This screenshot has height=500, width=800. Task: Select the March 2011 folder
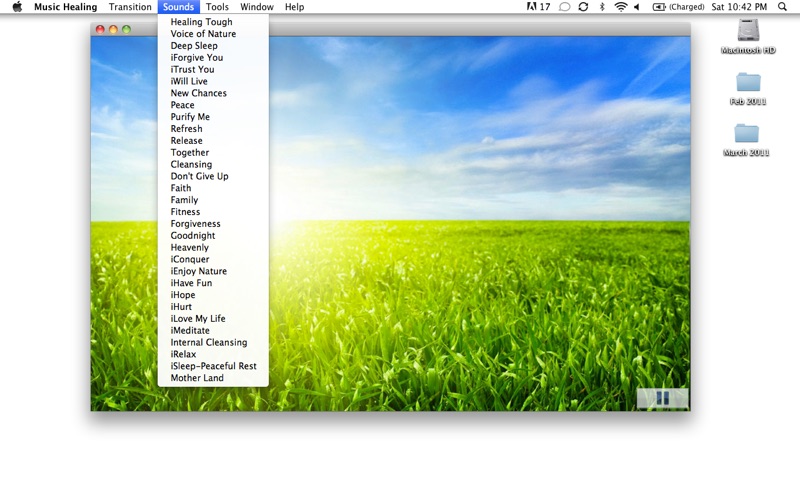(x=747, y=135)
